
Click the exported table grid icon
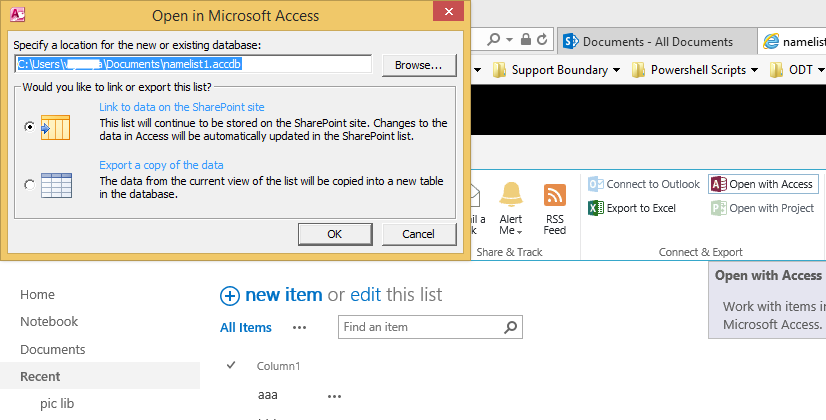[56, 185]
